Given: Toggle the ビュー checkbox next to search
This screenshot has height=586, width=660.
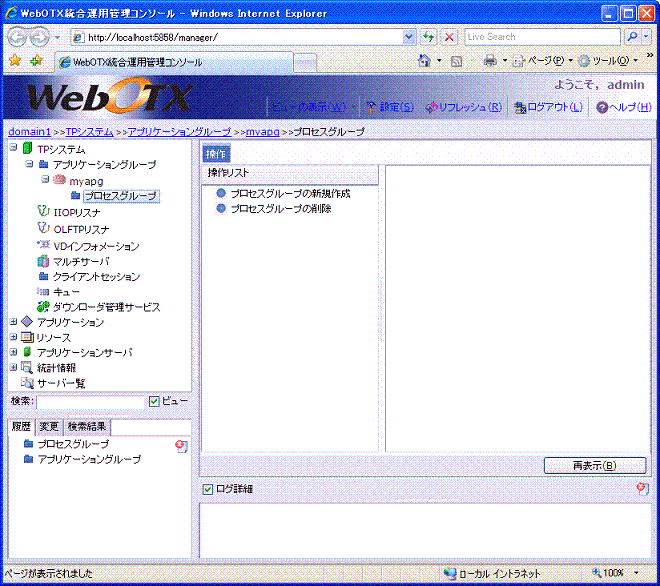Looking at the screenshot, I should 154,402.
